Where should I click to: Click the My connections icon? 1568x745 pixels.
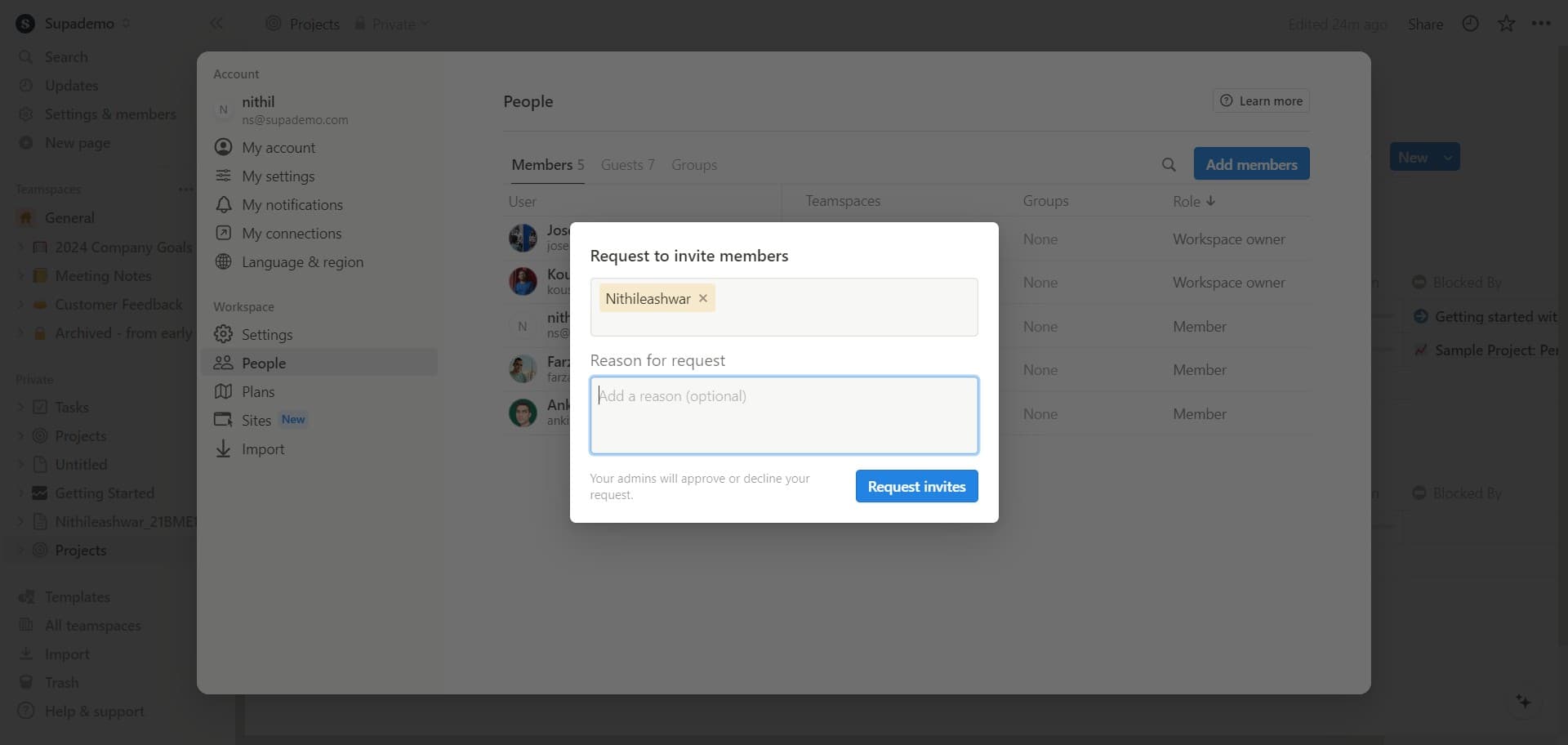tap(223, 234)
